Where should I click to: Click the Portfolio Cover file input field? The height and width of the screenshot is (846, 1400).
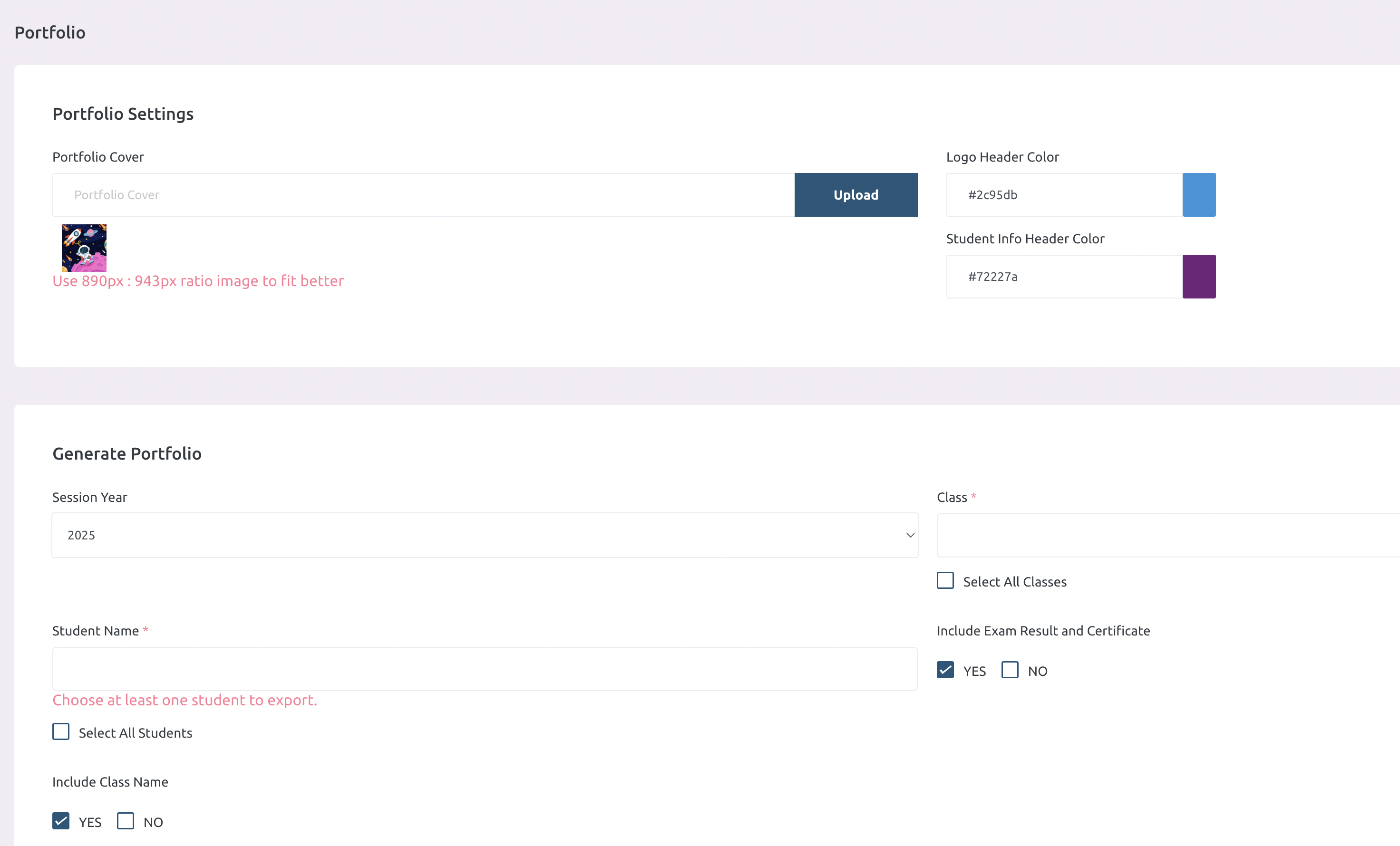[423, 195]
